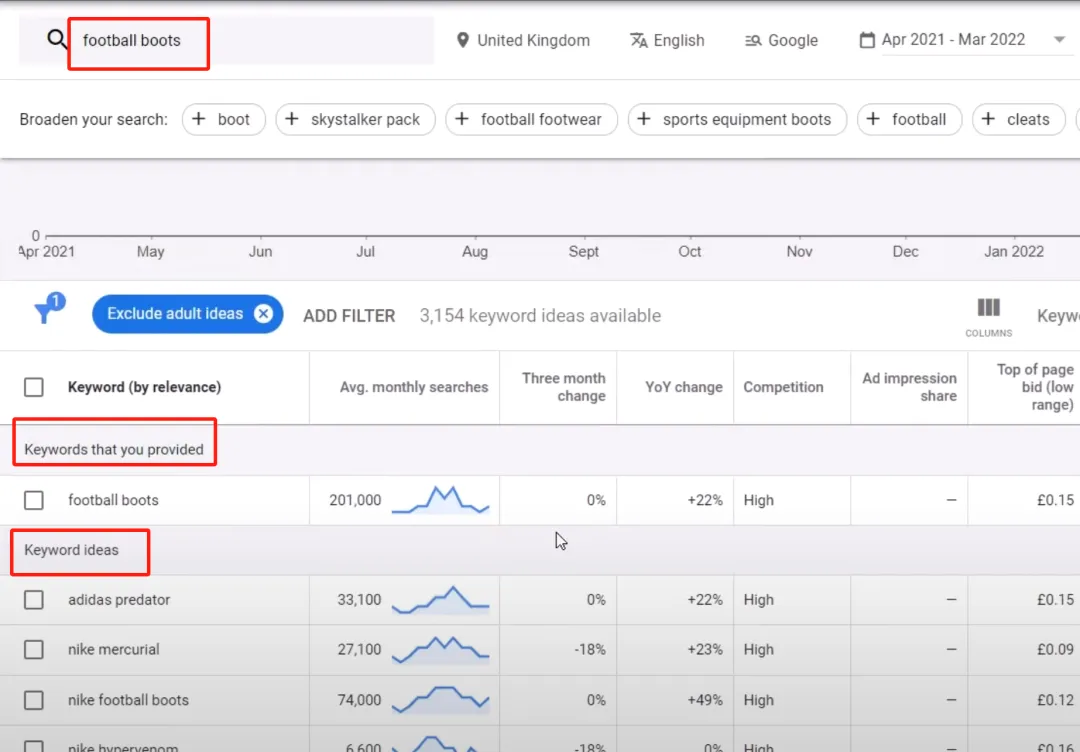Tick the nike mercurial checkbox

(34, 650)
